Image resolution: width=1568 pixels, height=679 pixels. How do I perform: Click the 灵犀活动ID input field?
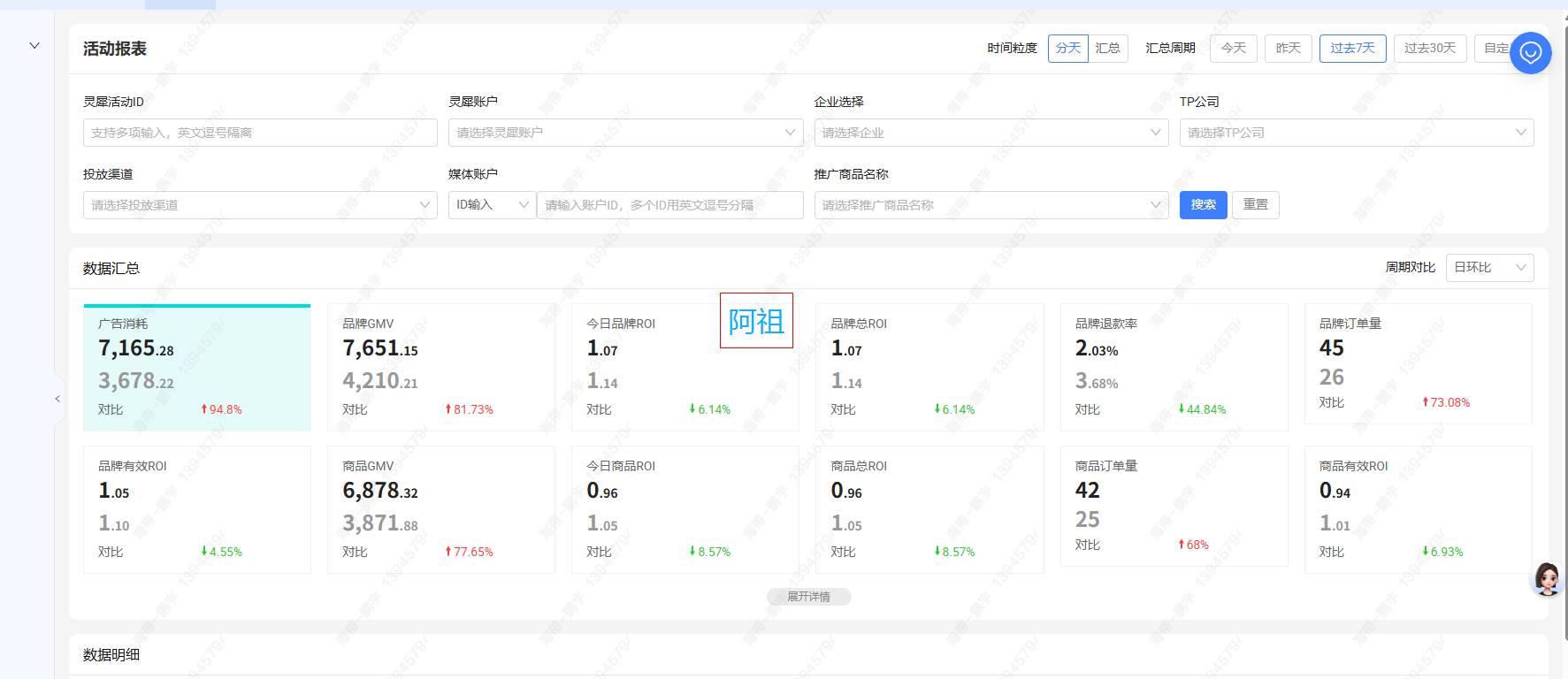[260, 133]
